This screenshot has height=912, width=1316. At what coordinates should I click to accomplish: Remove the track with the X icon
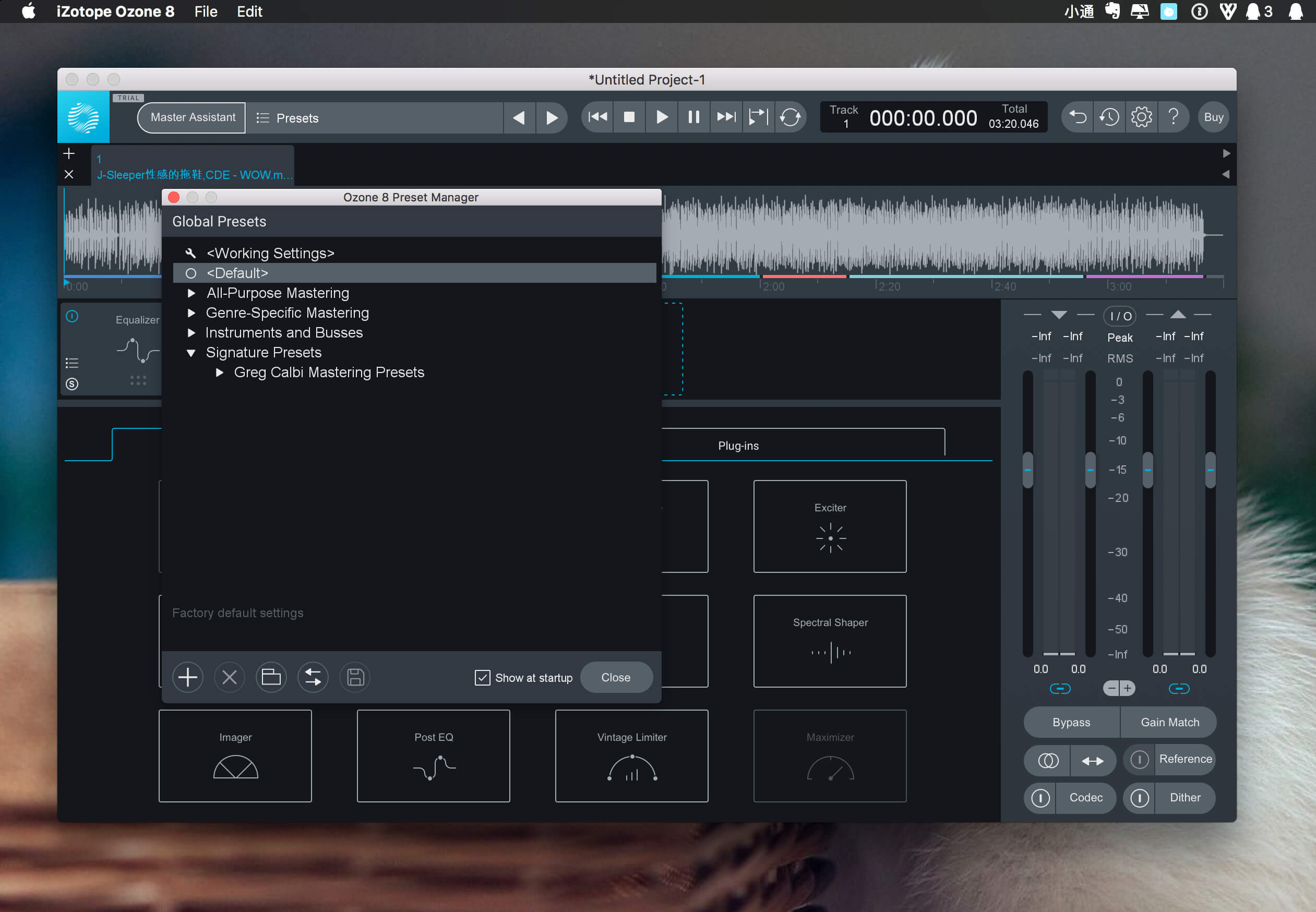pos(69,174)
